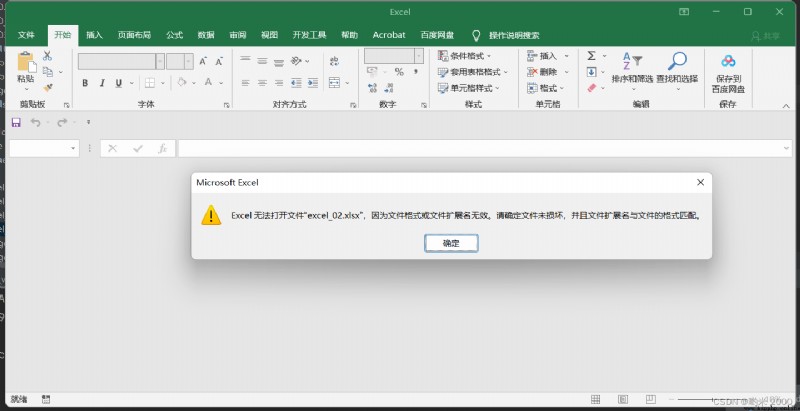Screen dimensions: 800x411
Task: Click the Cut scissors icon
Action: pyautogui.click(x=47, y=56)
